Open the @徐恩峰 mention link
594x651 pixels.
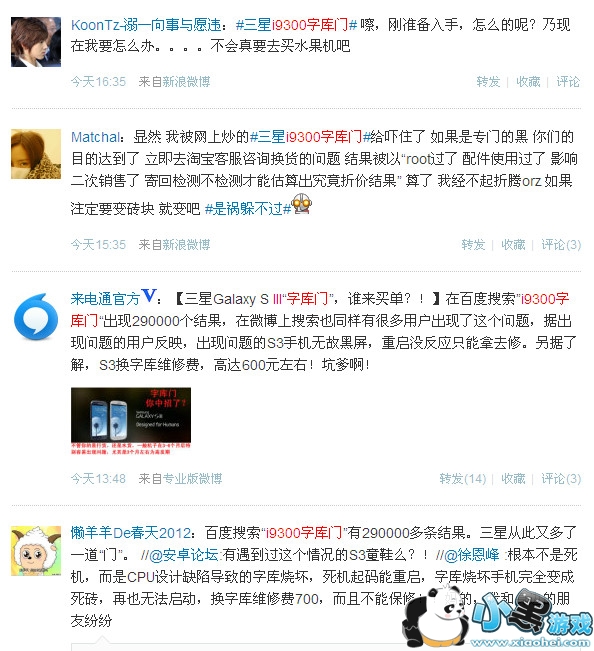click(x=471, y=555)
